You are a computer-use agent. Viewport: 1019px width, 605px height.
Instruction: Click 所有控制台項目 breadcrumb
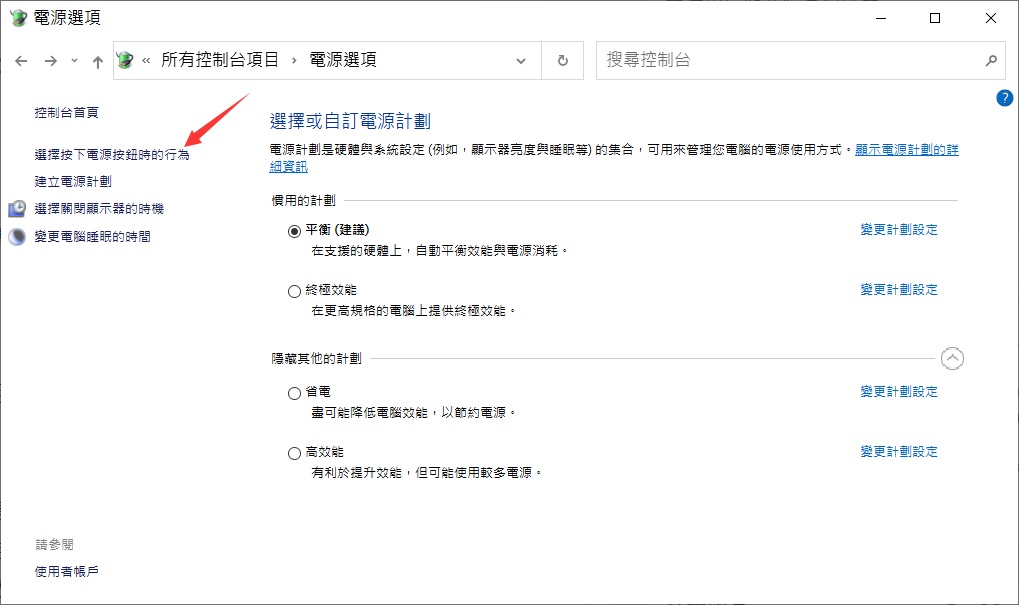pyautogui.click(x=220, y=60)
